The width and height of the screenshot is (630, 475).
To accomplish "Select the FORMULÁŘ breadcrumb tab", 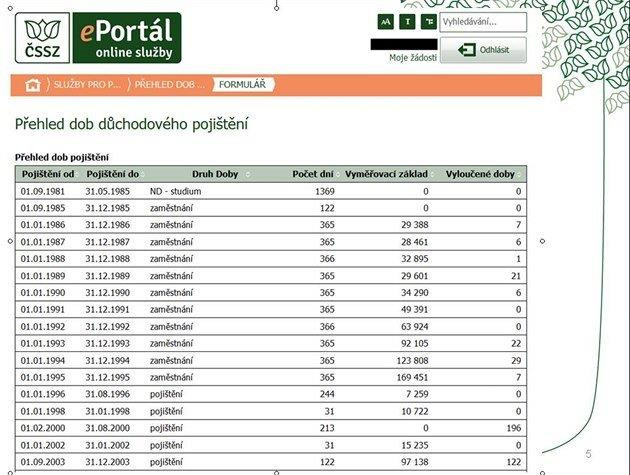I will click(242, 85).
